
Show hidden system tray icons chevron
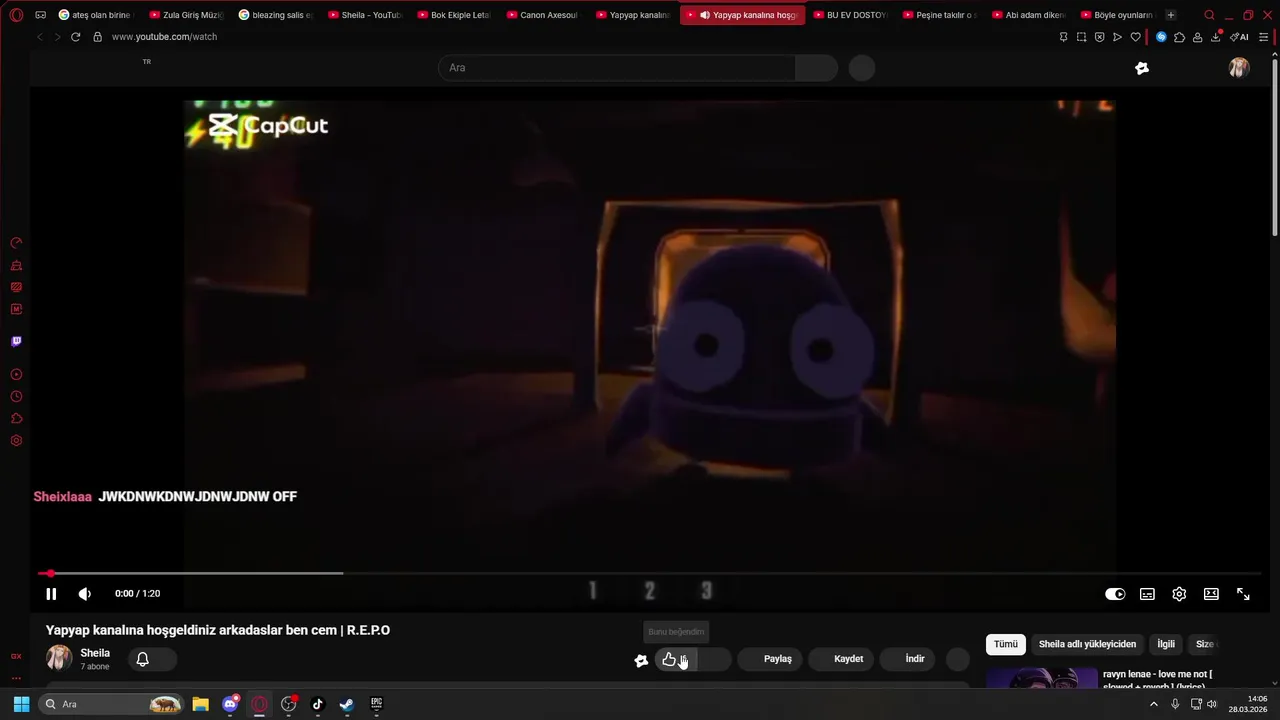[x=1153, y=704]
